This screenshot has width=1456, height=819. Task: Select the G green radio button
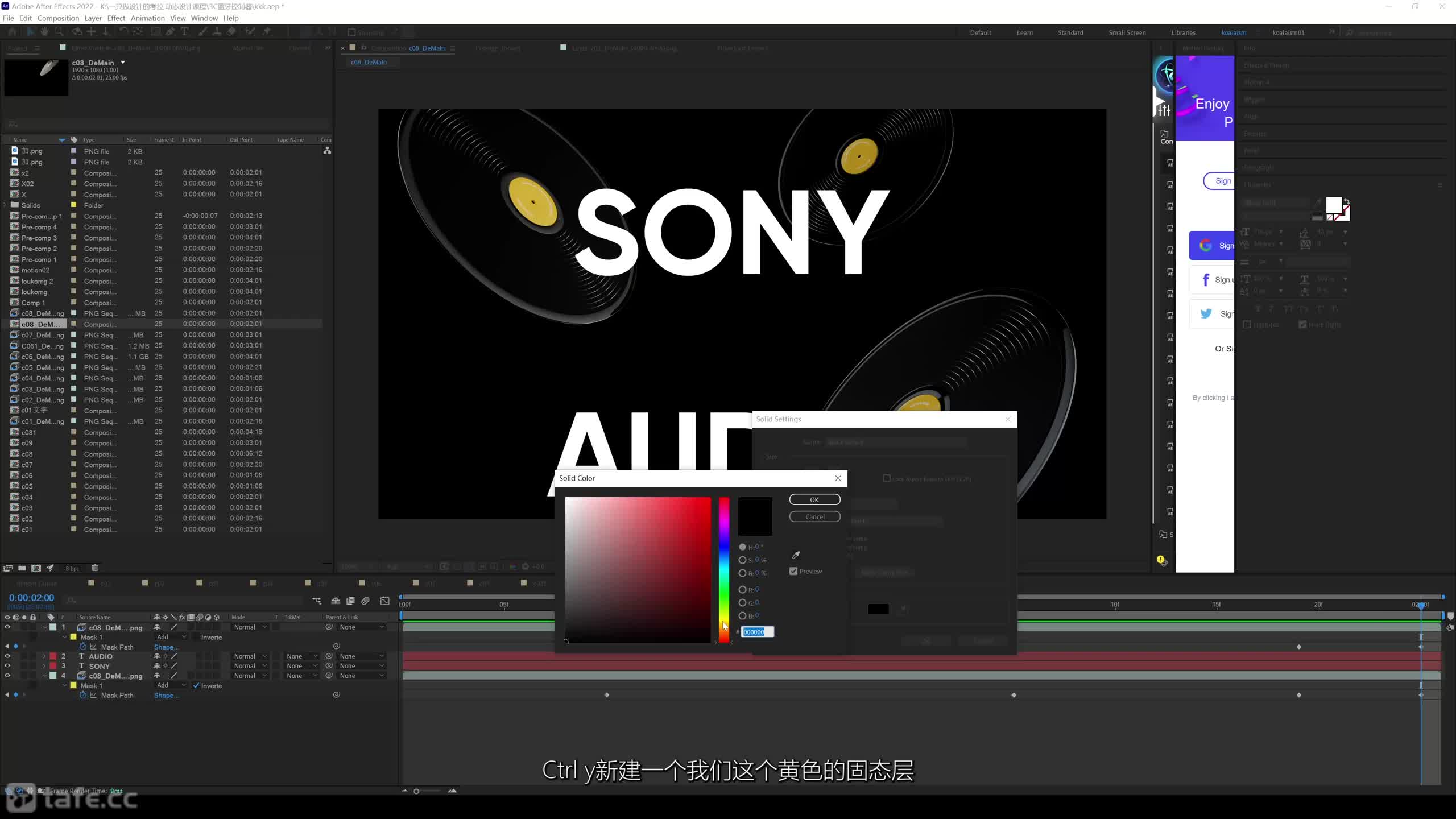(742, 602)
